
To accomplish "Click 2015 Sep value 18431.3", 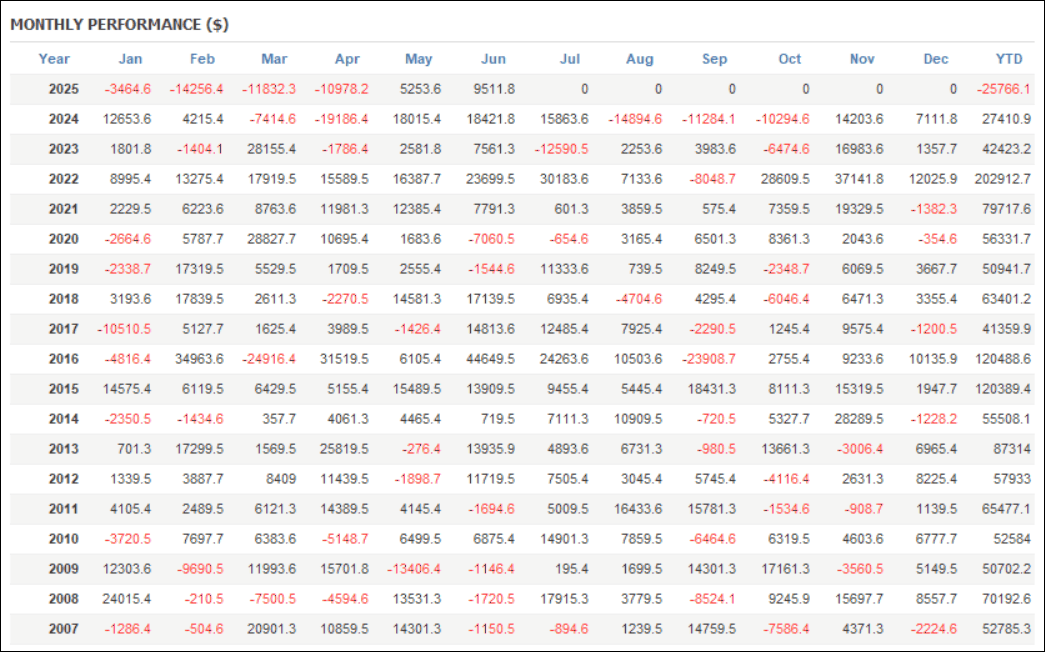I will coord(712,389).
